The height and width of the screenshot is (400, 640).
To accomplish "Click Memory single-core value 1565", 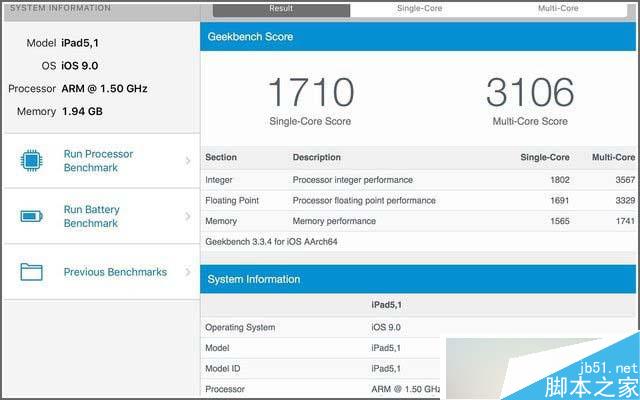I will (560, 221).
